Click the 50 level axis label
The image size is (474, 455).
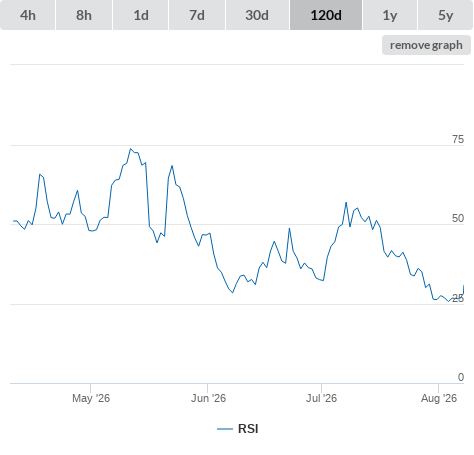[x=458, y=218]
